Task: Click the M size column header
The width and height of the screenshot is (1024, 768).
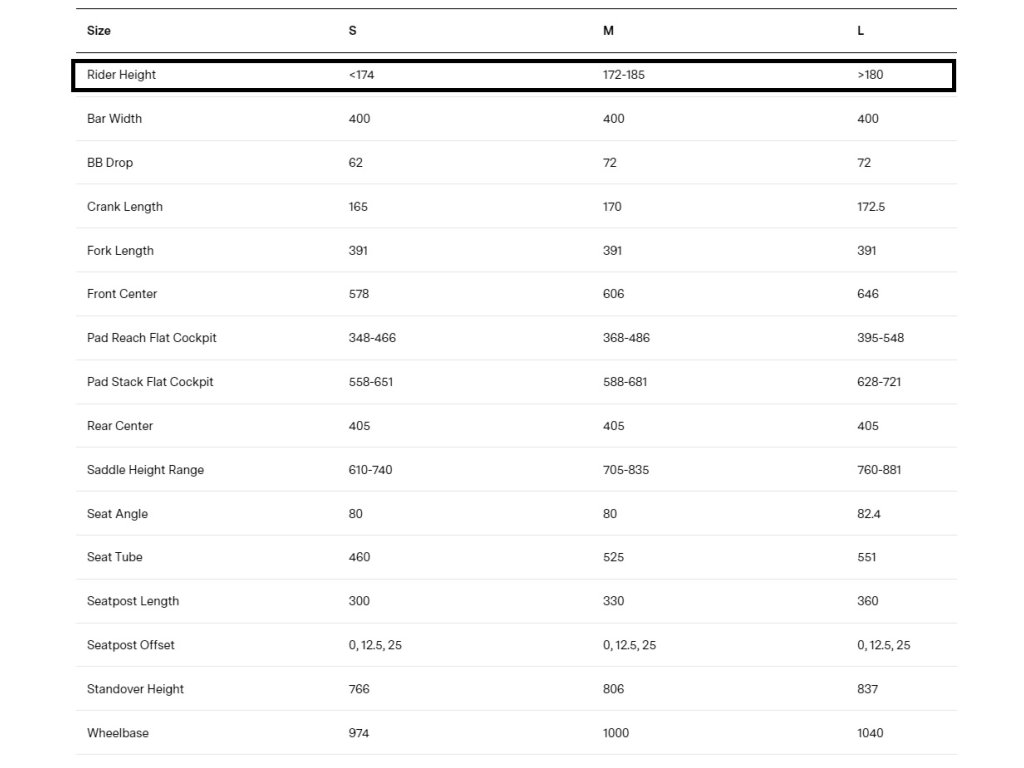Action: pos(608,31)
